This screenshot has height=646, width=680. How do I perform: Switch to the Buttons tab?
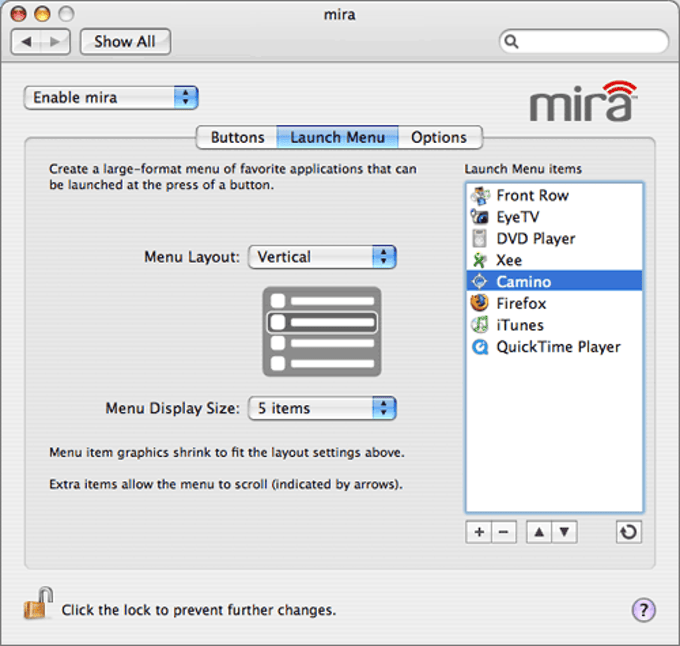(x=237, y=137)
